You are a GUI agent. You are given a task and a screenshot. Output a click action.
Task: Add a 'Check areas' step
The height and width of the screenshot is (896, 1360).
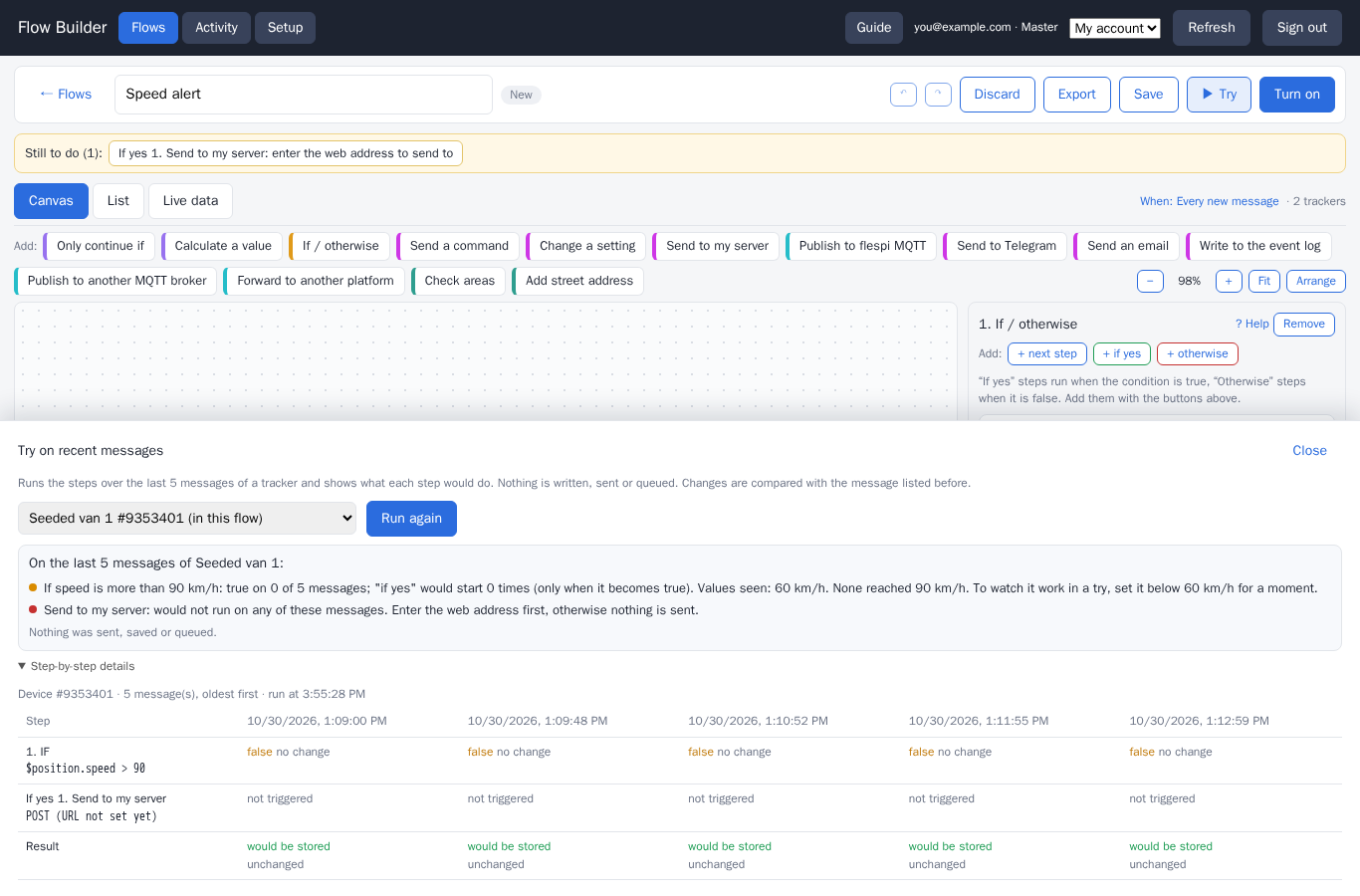coord(458,281)
